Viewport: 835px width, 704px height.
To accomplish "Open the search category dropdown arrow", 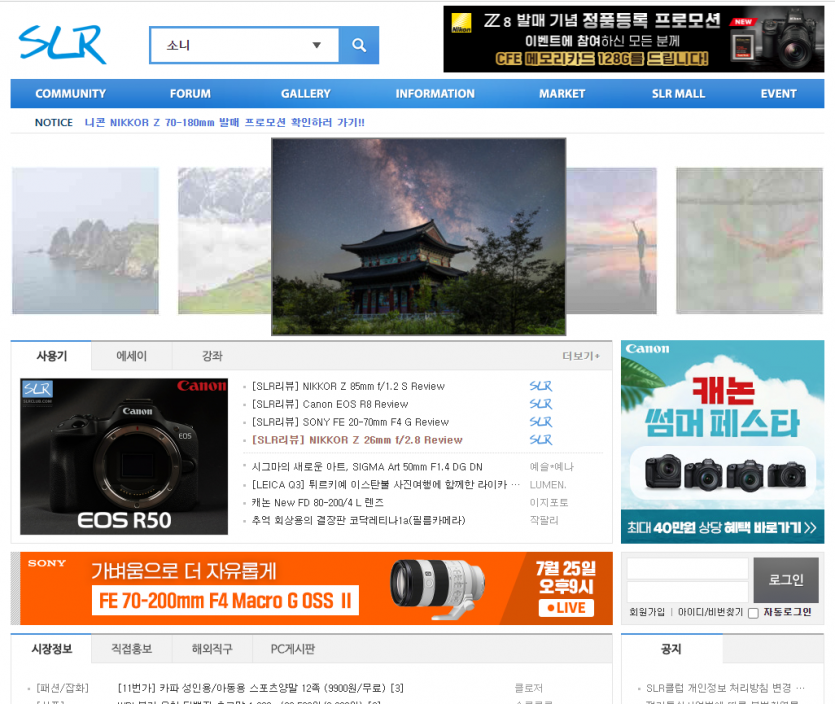I will (x=316, y=45).
